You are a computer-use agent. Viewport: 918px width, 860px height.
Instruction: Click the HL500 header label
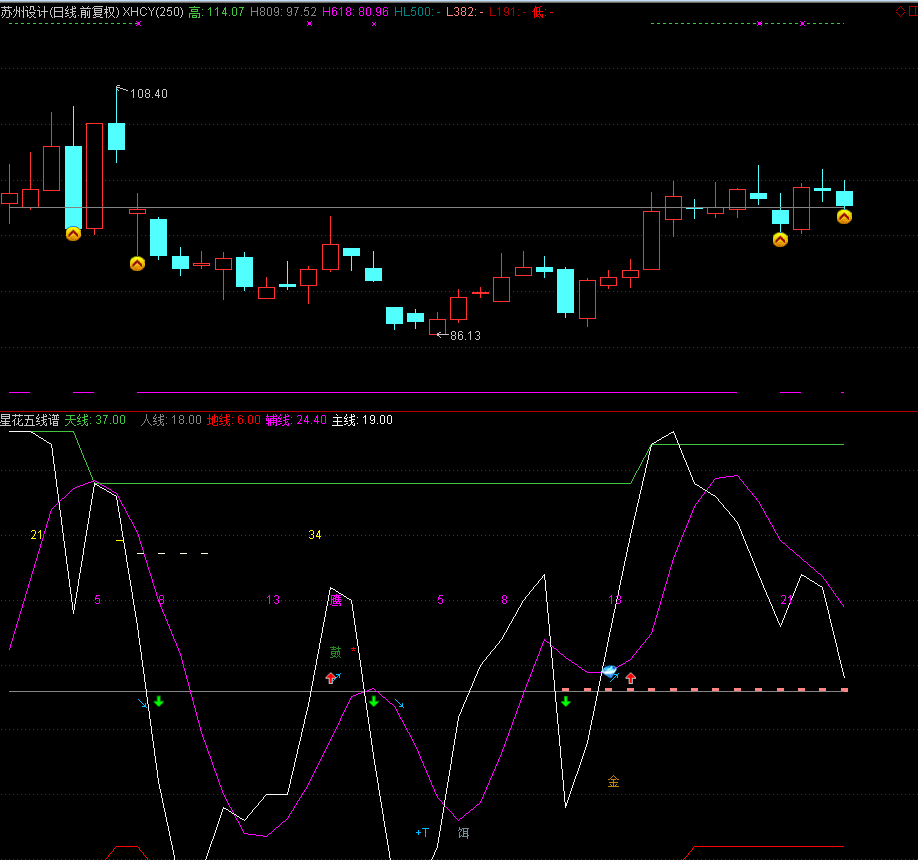(417, 12)
